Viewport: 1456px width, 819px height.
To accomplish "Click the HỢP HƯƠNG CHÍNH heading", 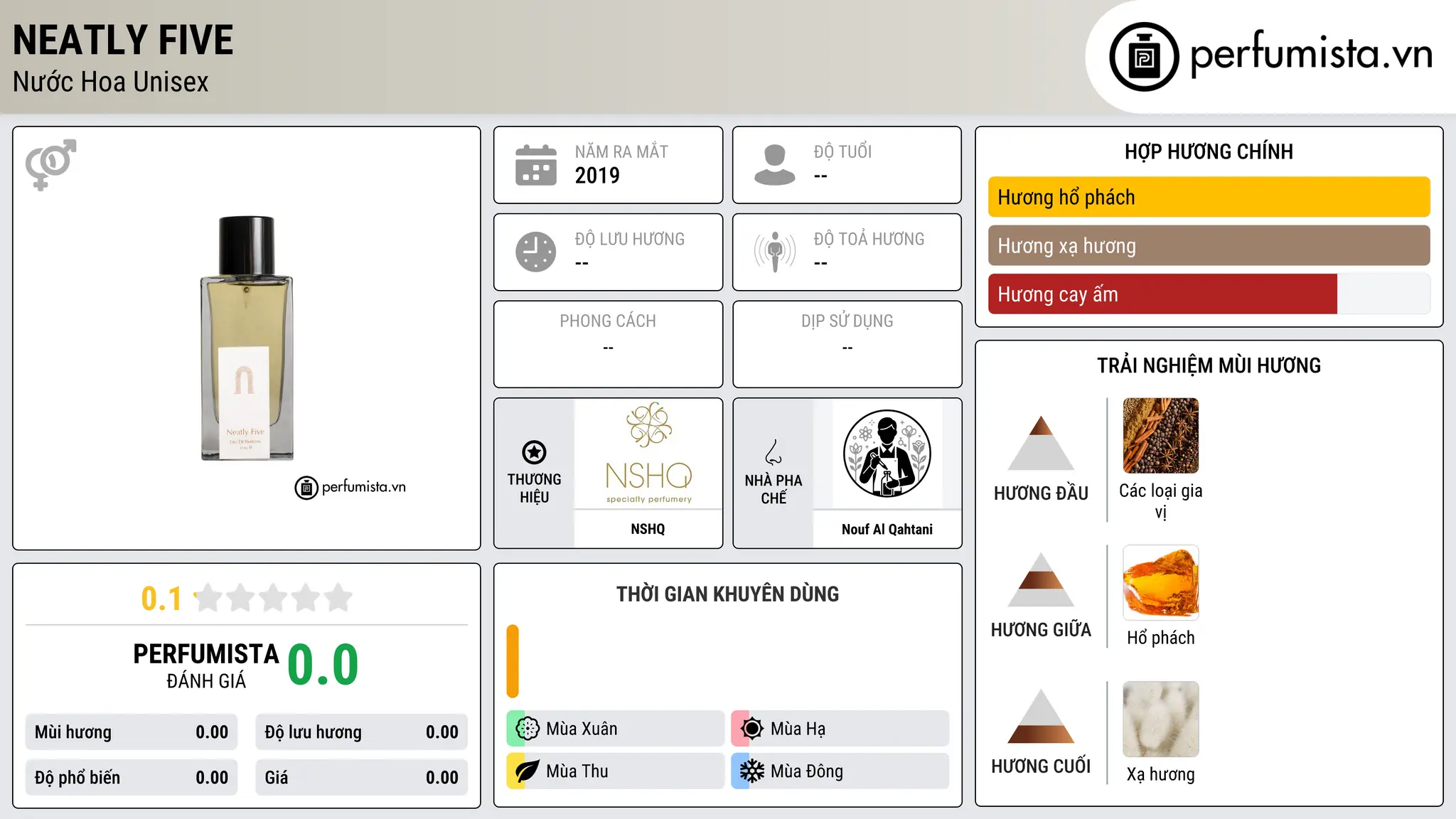I will click(1209, 151).
